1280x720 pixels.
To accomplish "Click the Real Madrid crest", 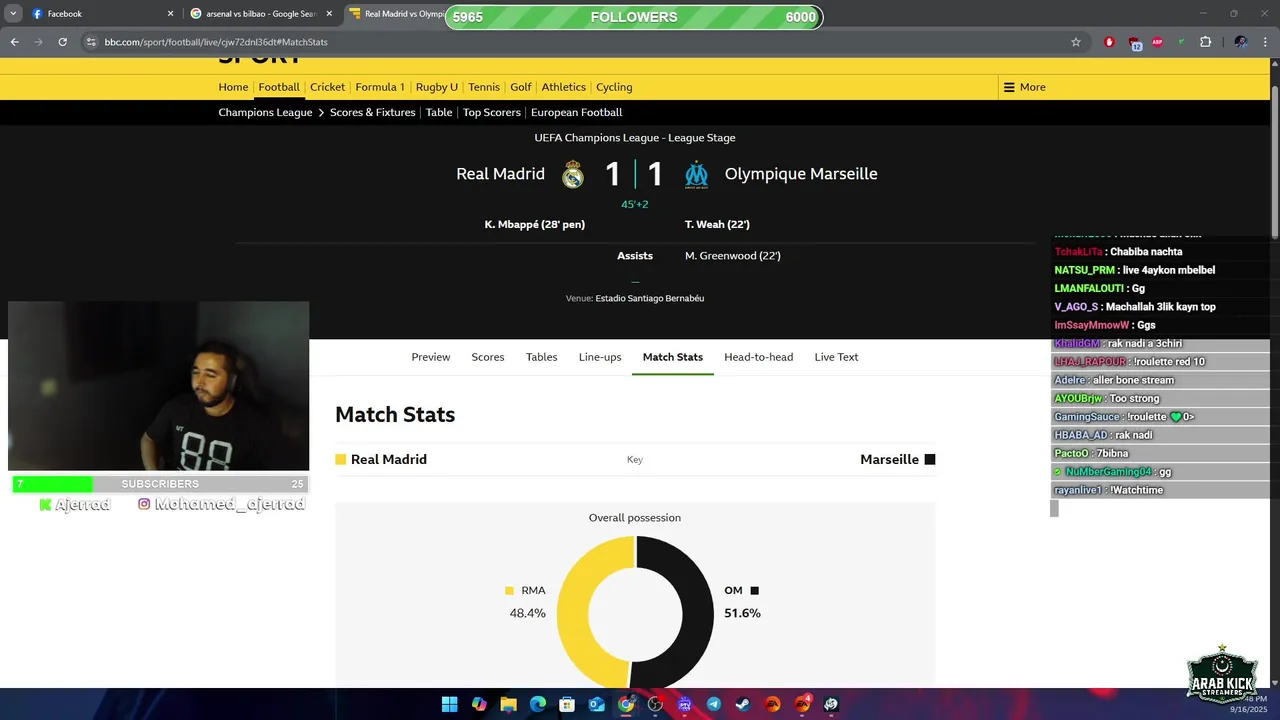I will pos(573,174).
